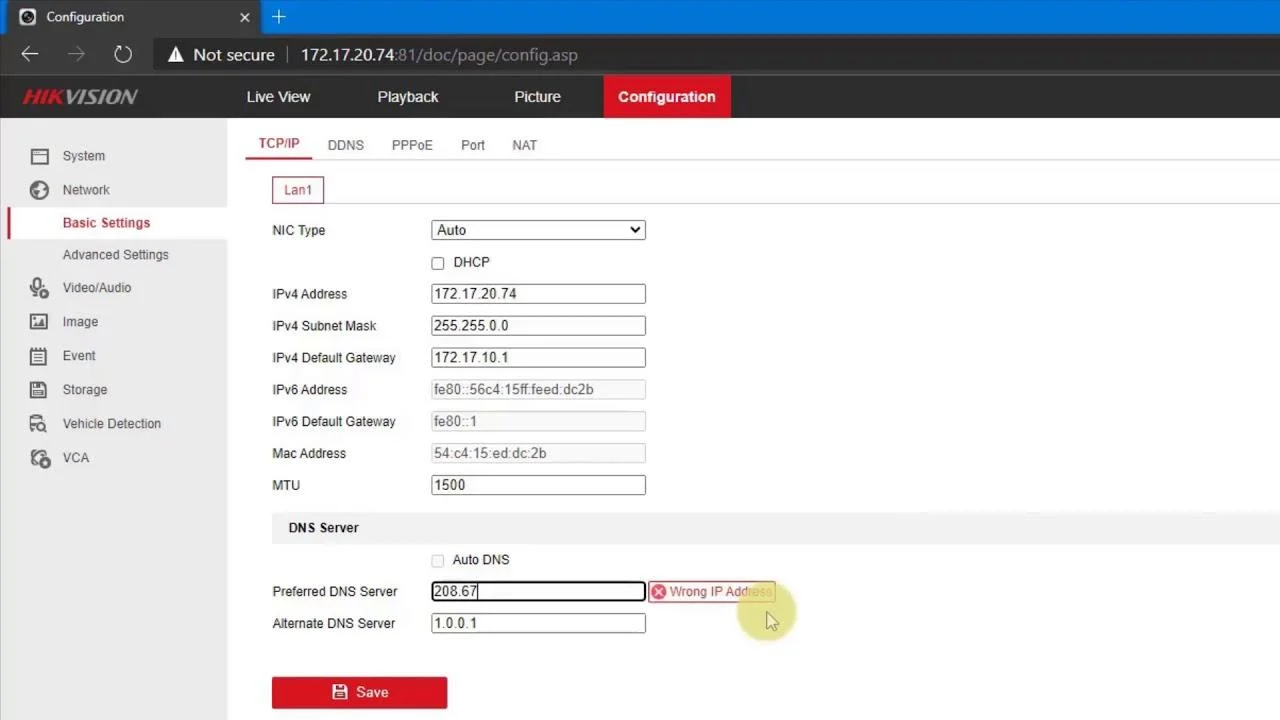This screenshot has height=720, width=1280.
Task: Click the floppy disk icon on Save button
Action: click(x=340, y=692)
